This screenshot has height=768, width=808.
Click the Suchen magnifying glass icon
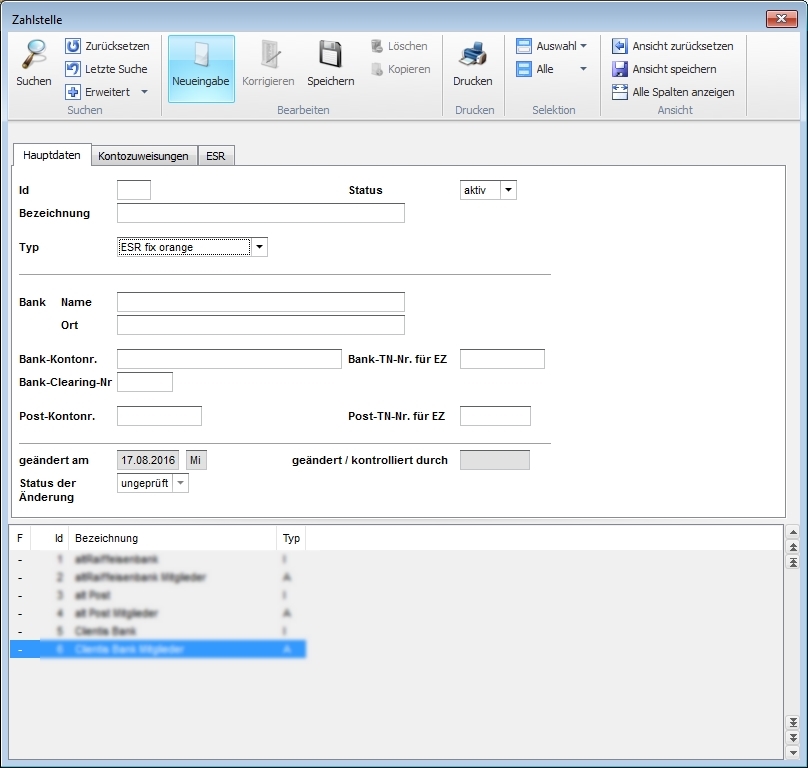tap(33, 54)
